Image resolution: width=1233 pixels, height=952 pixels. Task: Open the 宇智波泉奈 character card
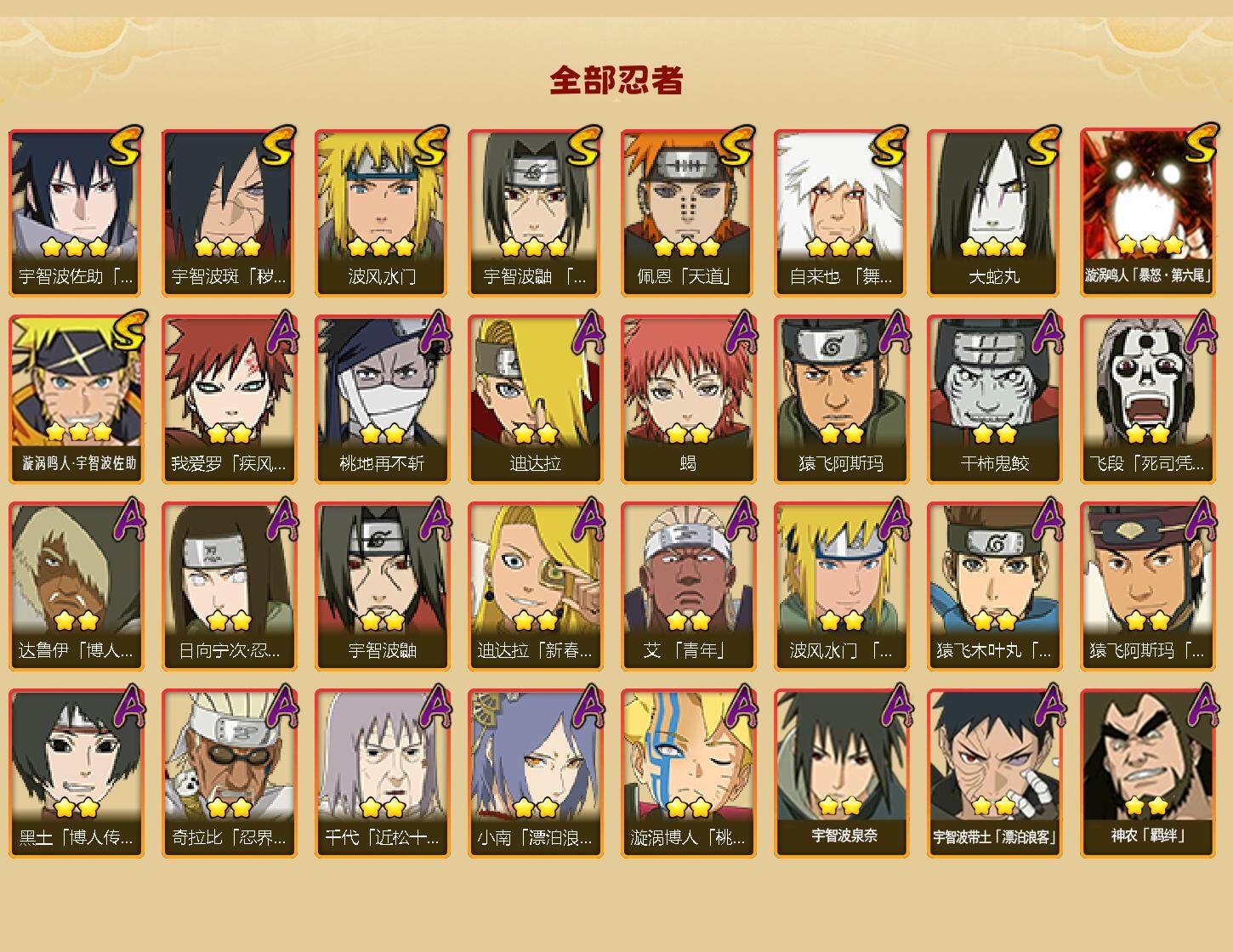point(841,773)
